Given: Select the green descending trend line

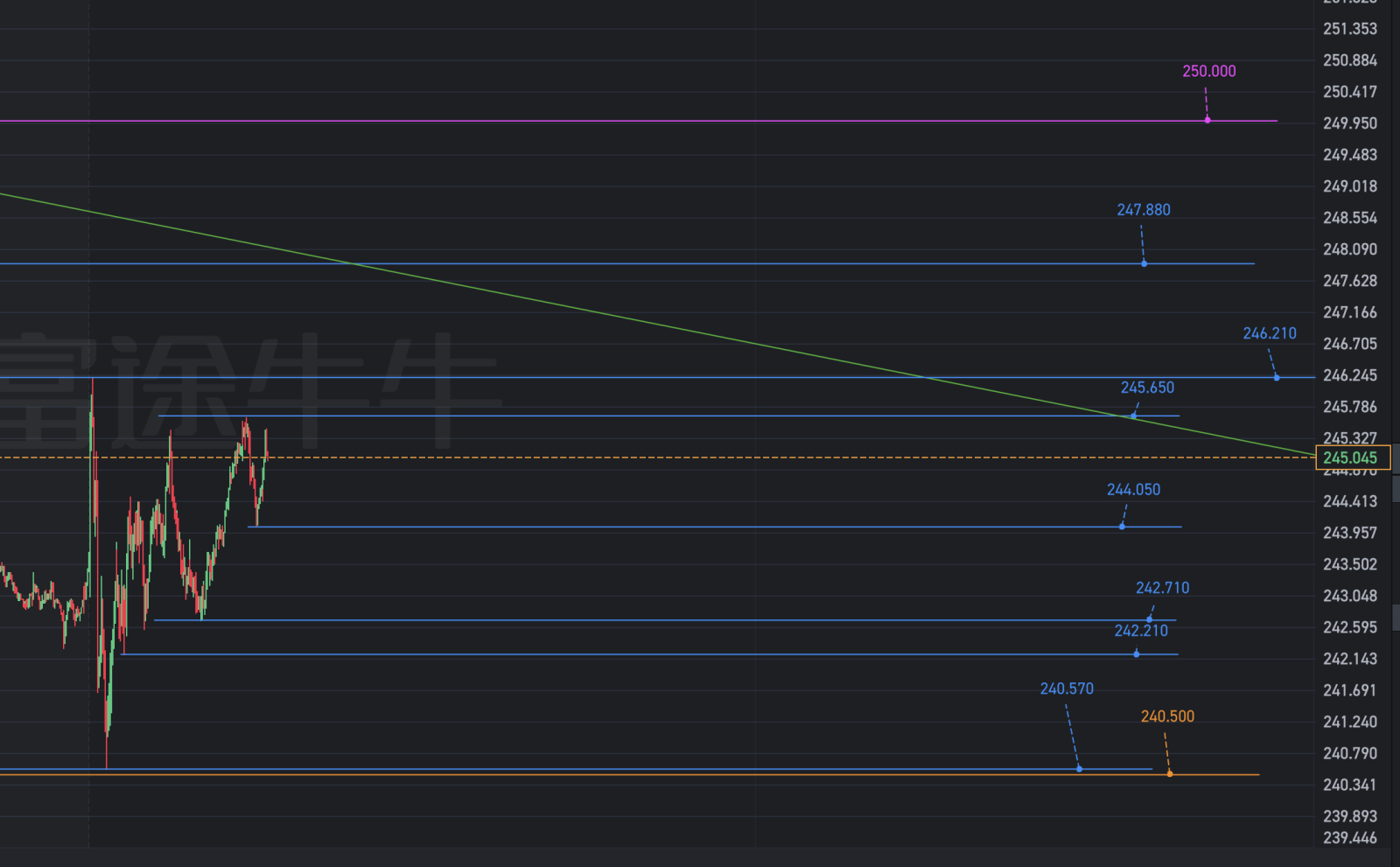Looking at the screenshot, I should coord(656,324).
